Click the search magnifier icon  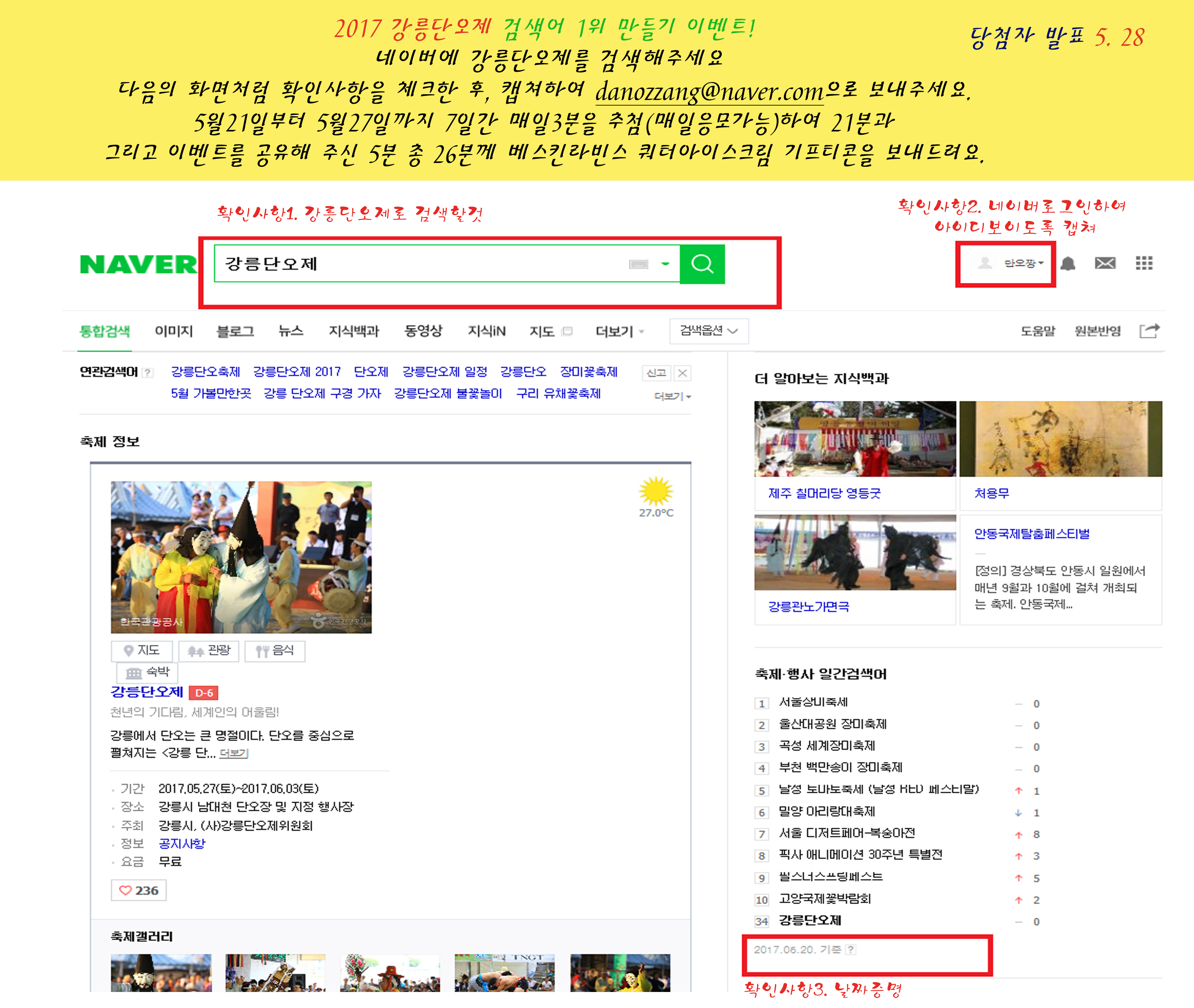702,264
